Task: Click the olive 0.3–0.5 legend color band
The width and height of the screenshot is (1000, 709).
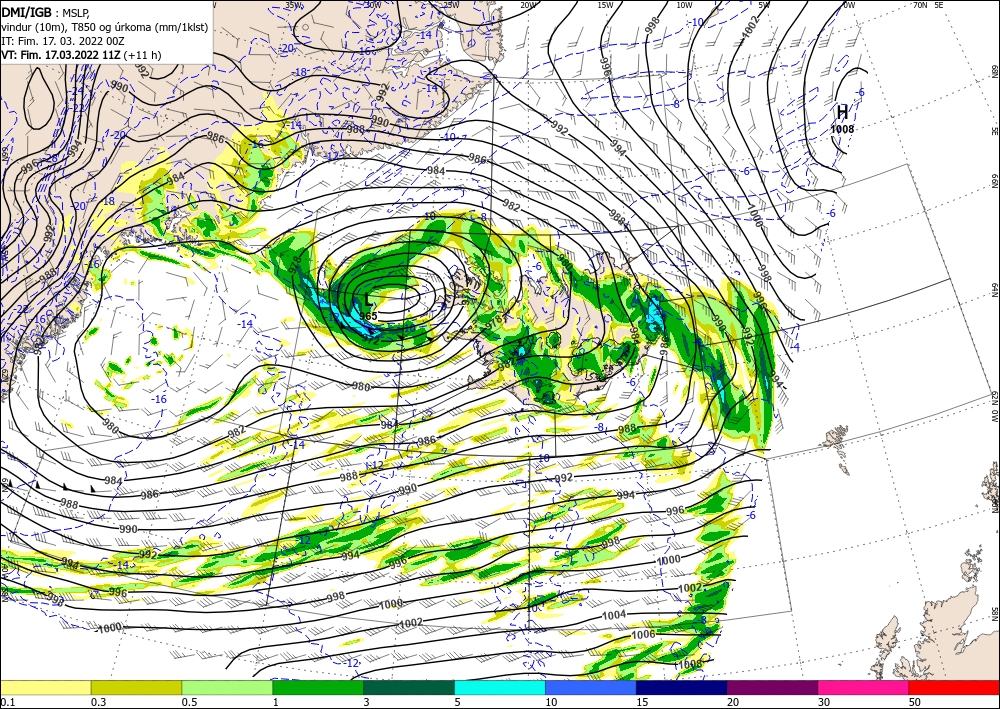Action: pos(136,687)
